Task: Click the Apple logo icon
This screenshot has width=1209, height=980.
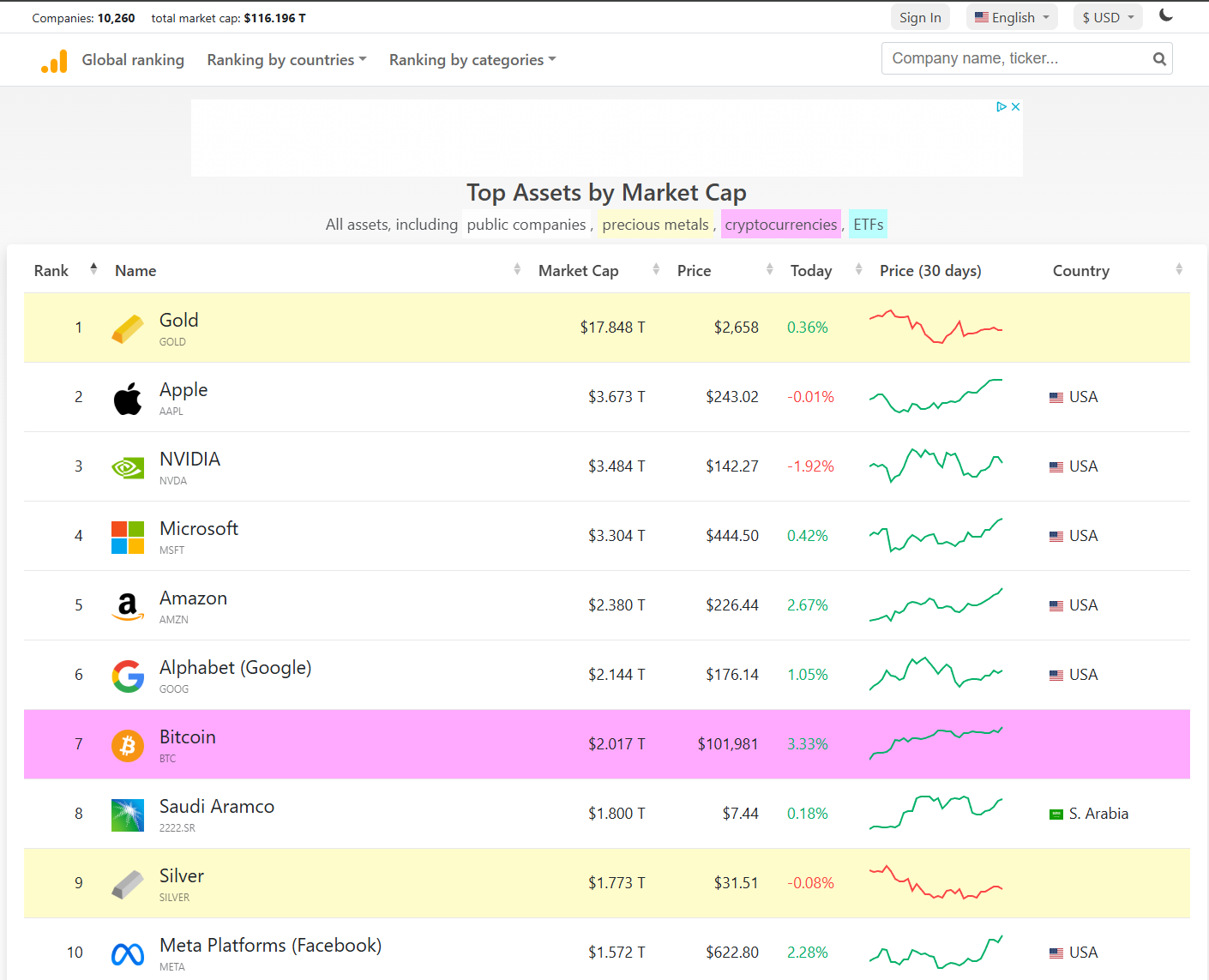Action: [128, 399]
